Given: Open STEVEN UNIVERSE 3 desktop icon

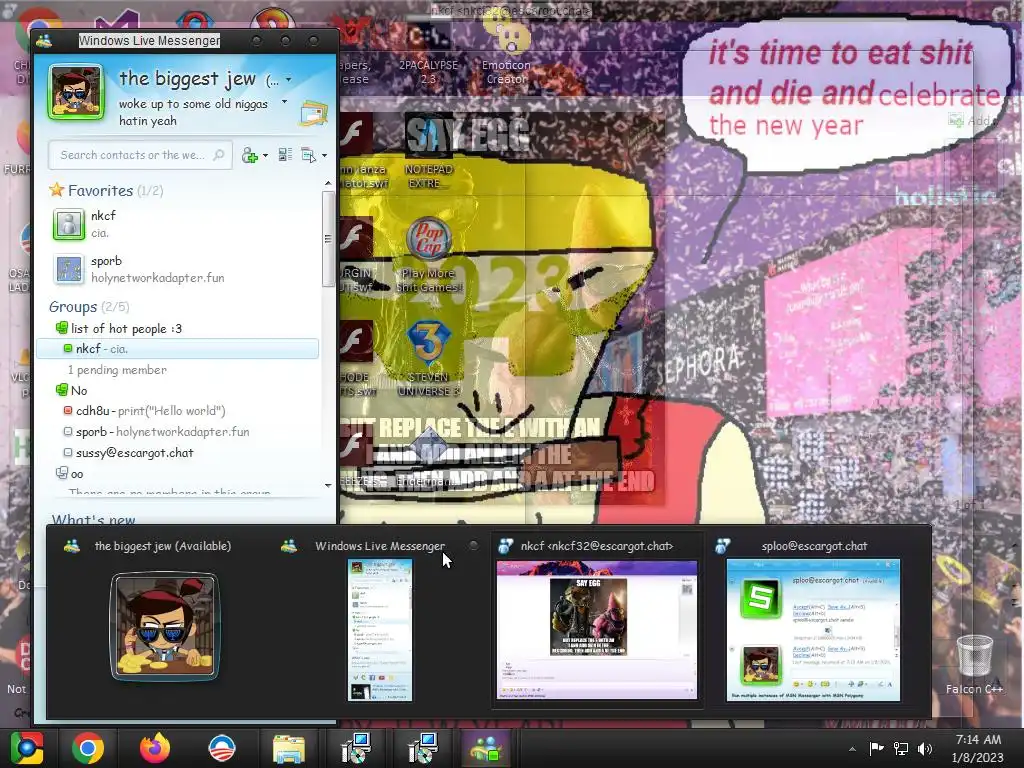Looking at the screenshot, I should pyautogui.click(x=428, y=359).
